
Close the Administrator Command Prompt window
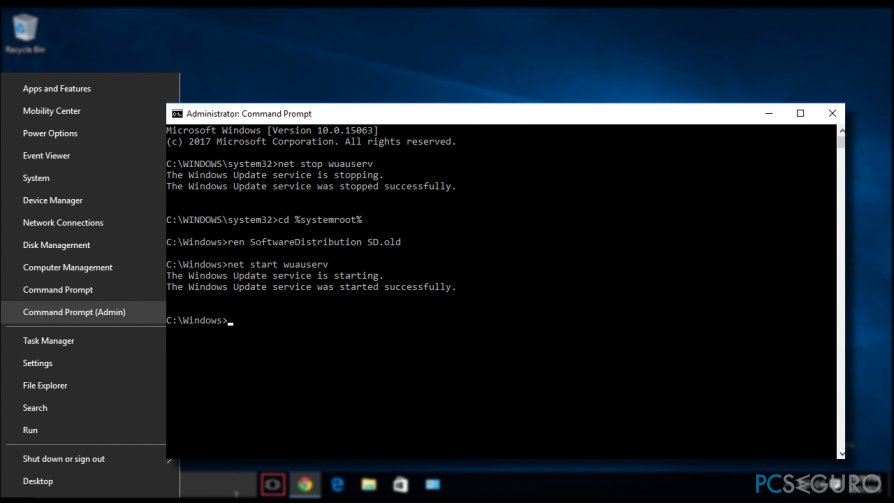[x=832, y=113]
